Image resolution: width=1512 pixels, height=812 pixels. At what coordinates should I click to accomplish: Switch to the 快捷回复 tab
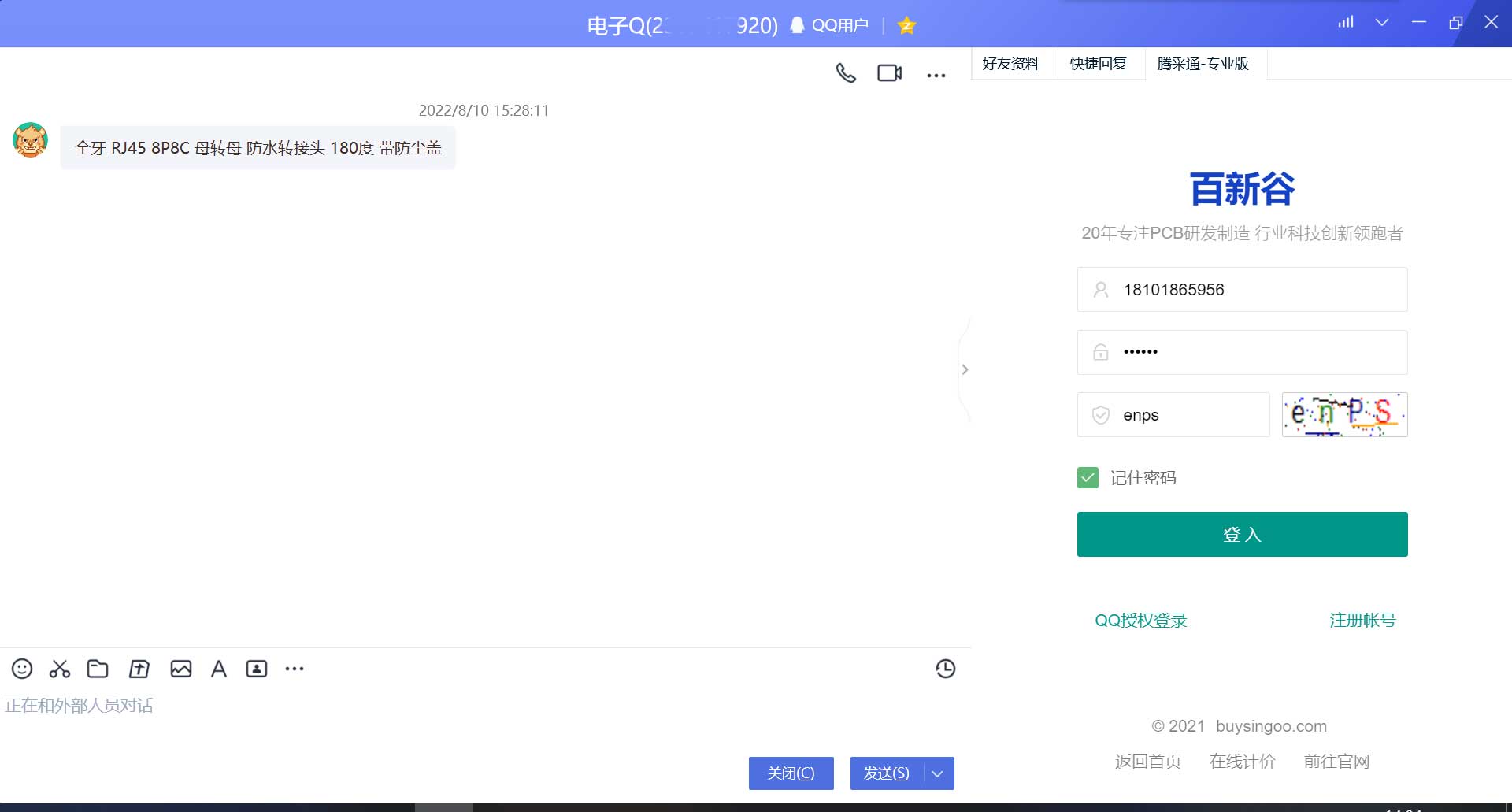(1098, 64)
